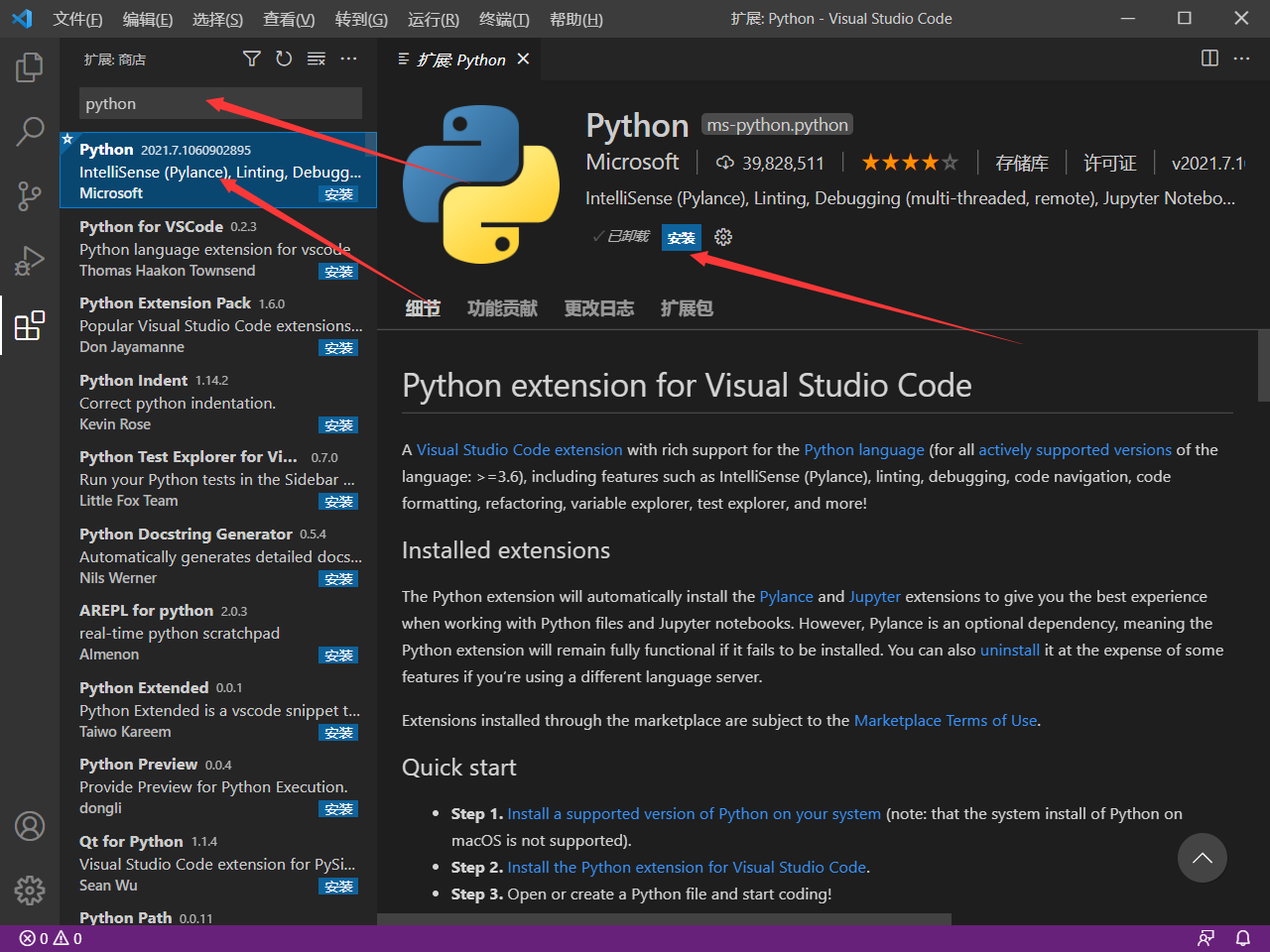
Task: Click the ms-python.python identifier badge
Action: click(778, 125)
